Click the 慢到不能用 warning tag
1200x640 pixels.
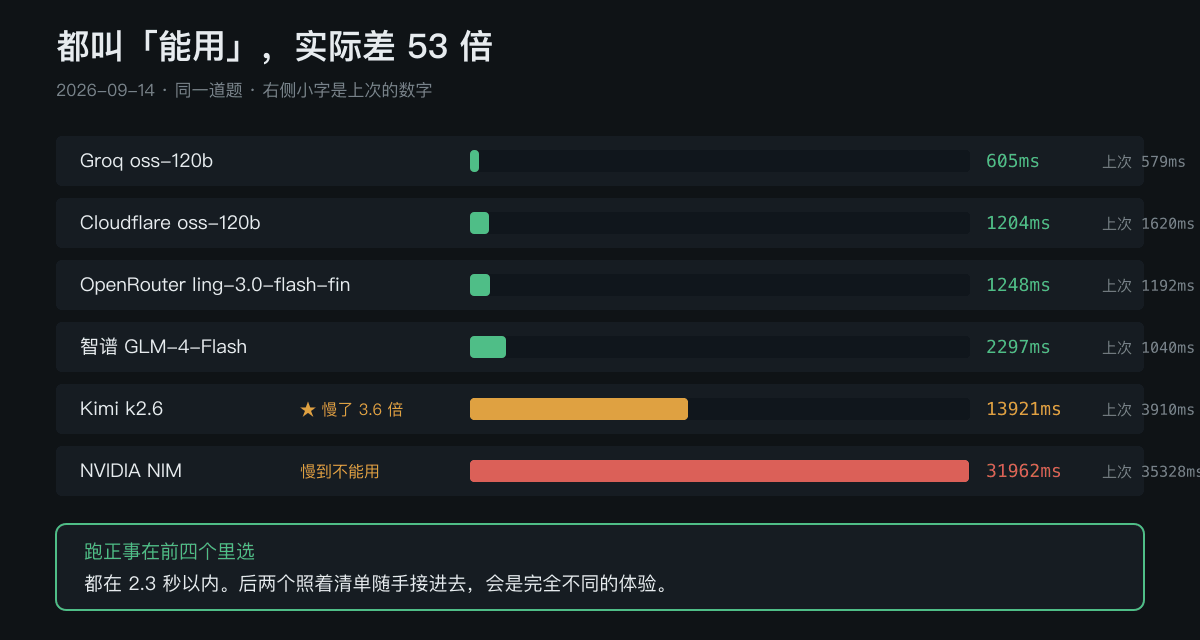pos(341,471)
